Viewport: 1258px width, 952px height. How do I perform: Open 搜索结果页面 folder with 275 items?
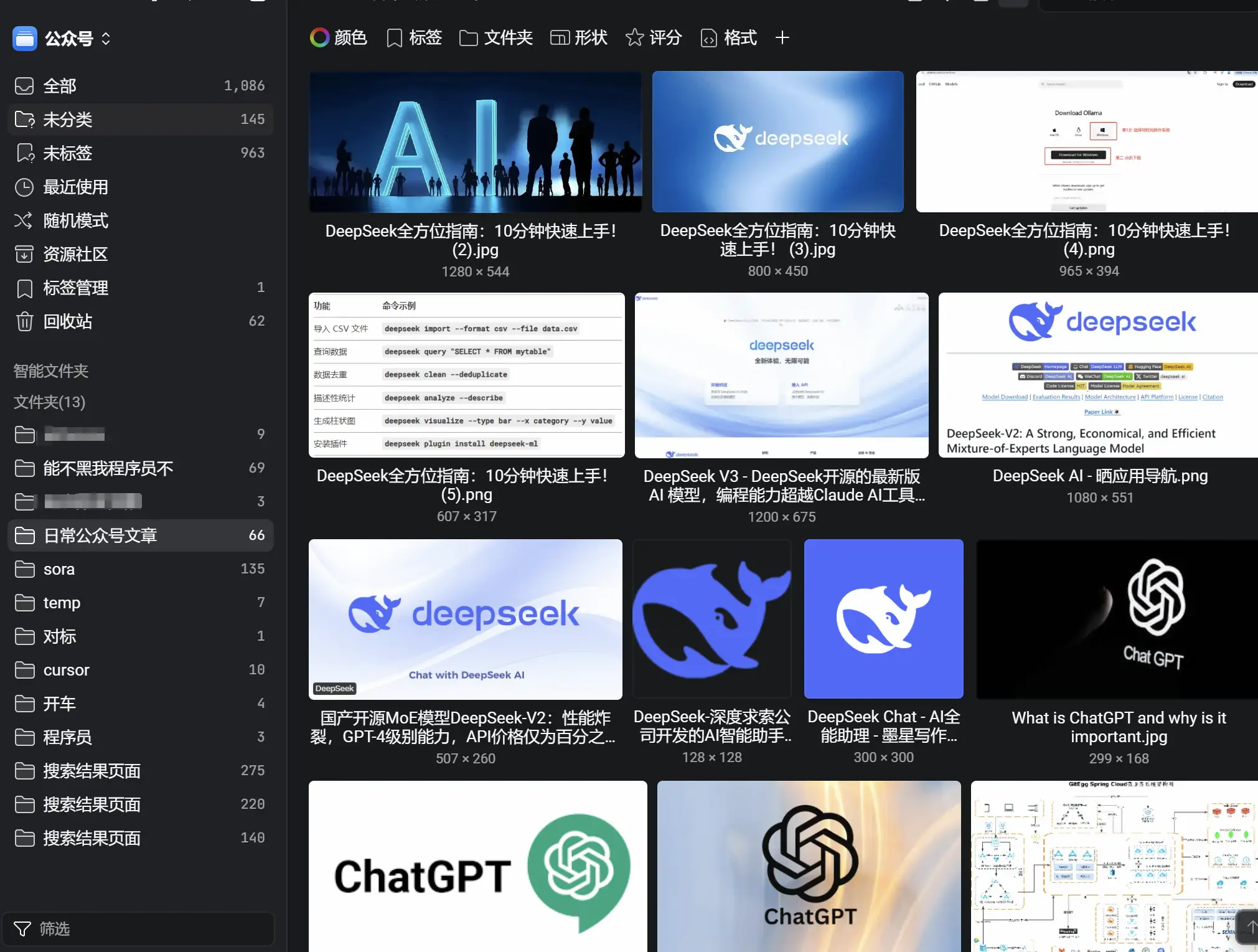tap(140, 771)
